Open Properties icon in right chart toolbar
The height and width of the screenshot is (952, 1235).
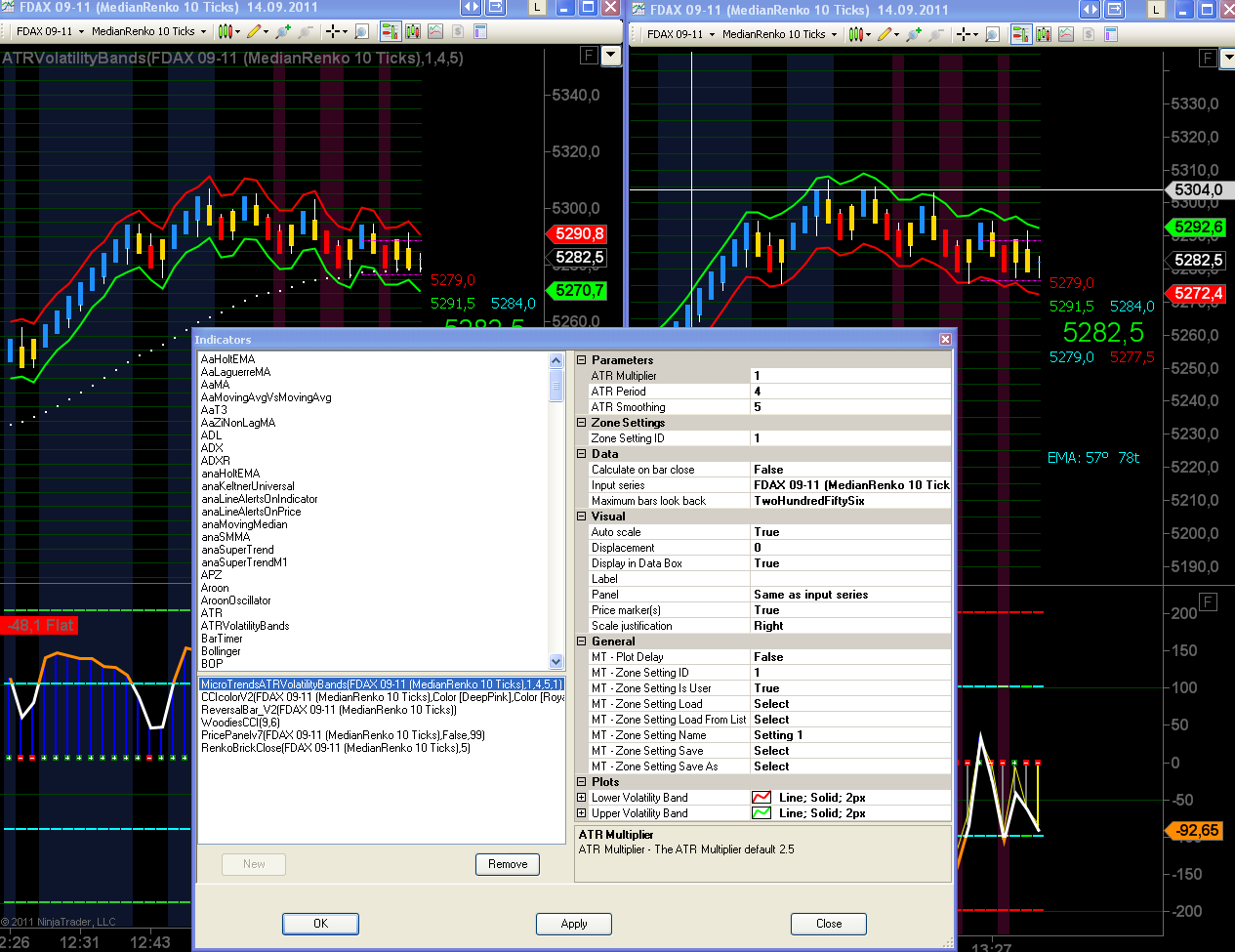(x=1111, y=34)
